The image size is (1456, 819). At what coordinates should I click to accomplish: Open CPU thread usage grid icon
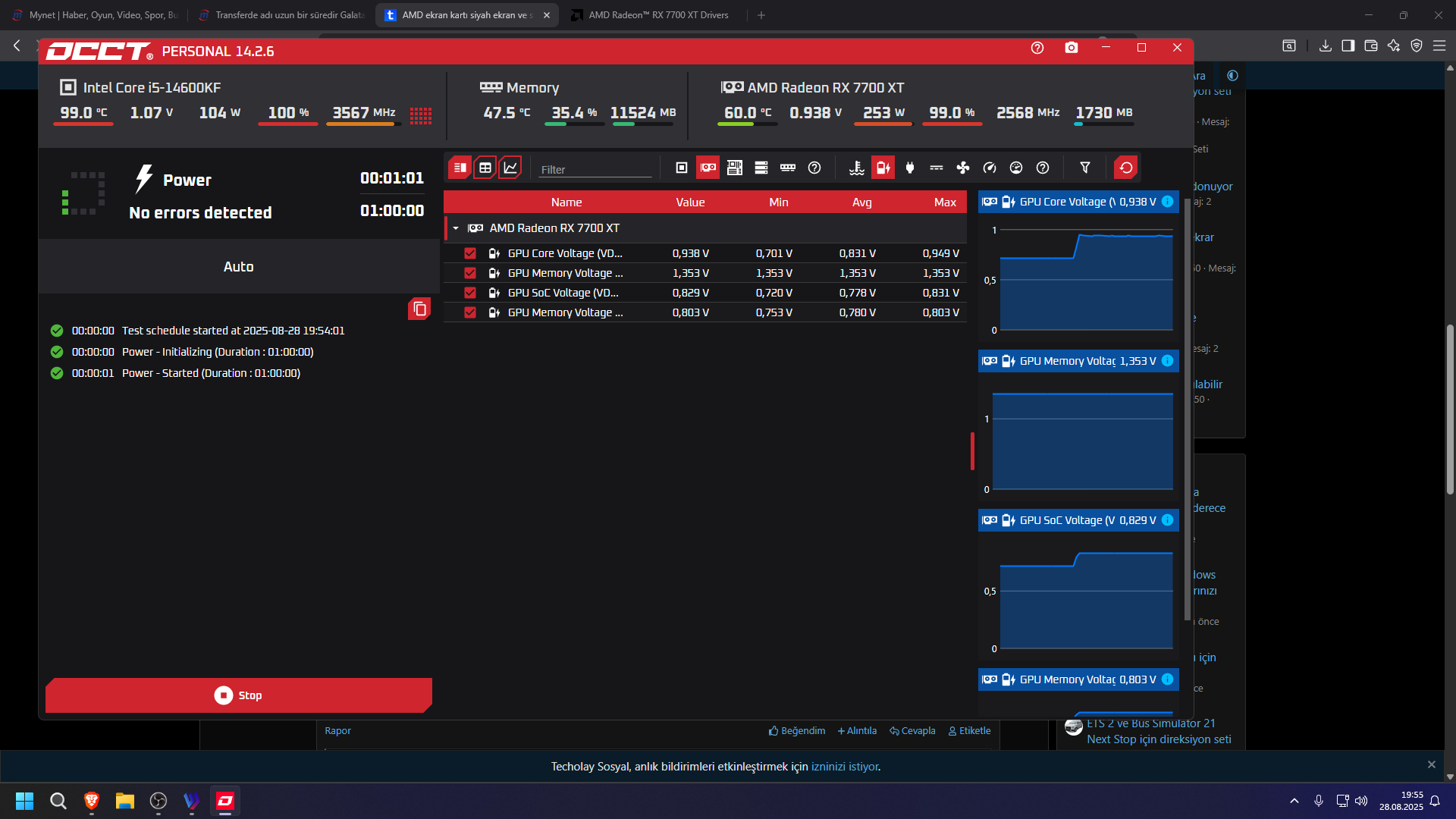421,115
